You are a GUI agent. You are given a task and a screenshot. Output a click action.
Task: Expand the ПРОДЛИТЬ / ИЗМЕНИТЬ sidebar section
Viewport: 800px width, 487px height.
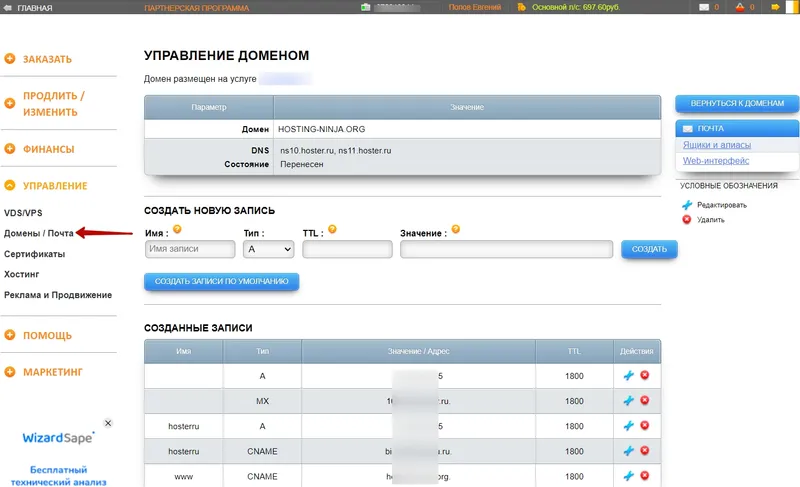pyautogui.click(x=10, y=103)
